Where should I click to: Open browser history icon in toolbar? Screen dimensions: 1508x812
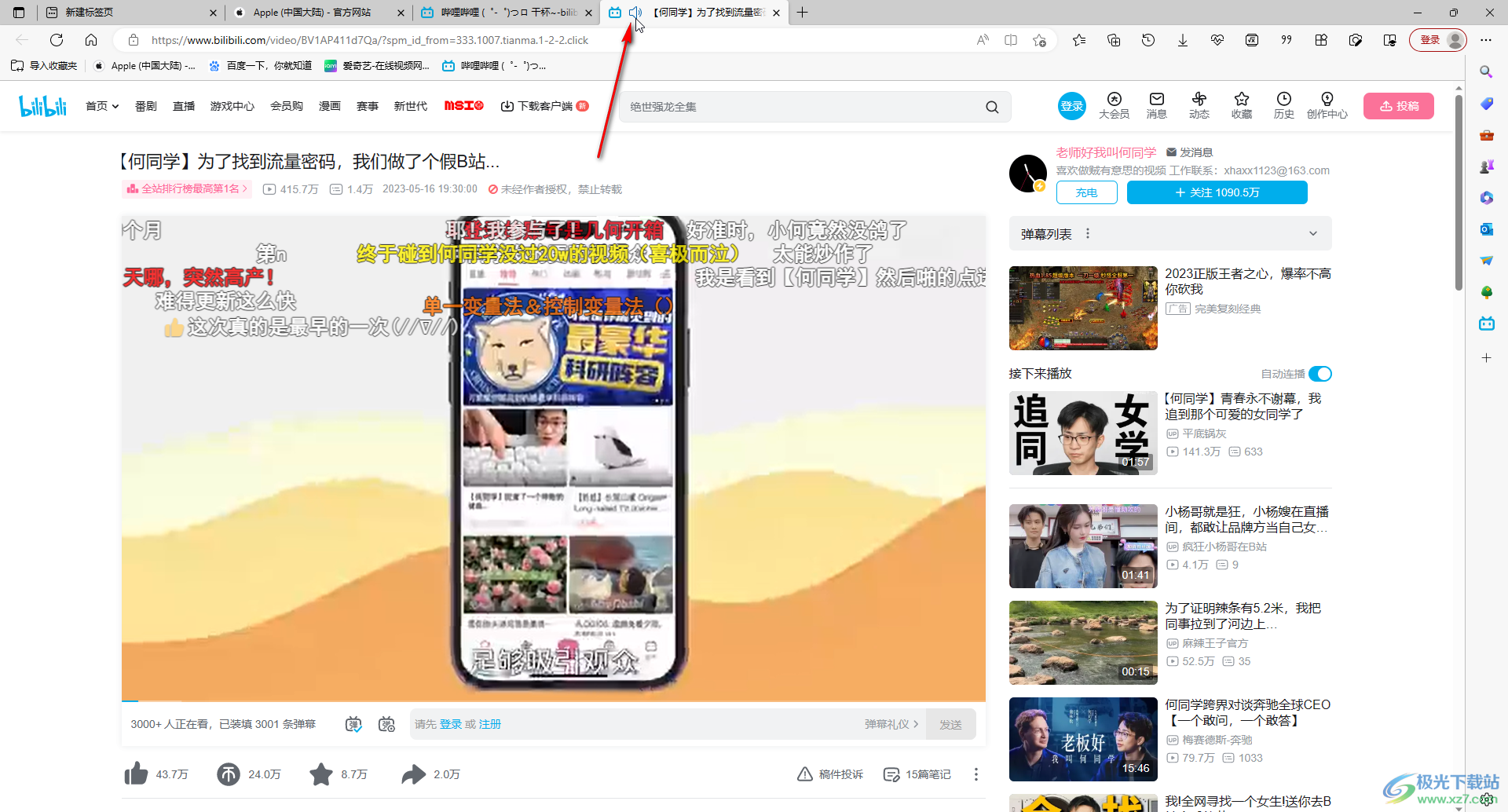[1148, 40]
